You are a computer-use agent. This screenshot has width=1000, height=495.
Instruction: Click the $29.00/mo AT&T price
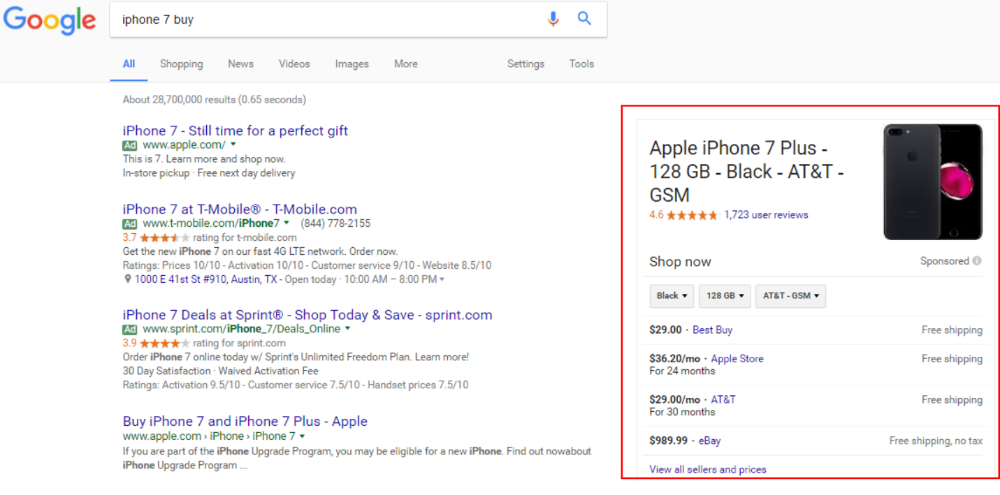tap(675, 399)
